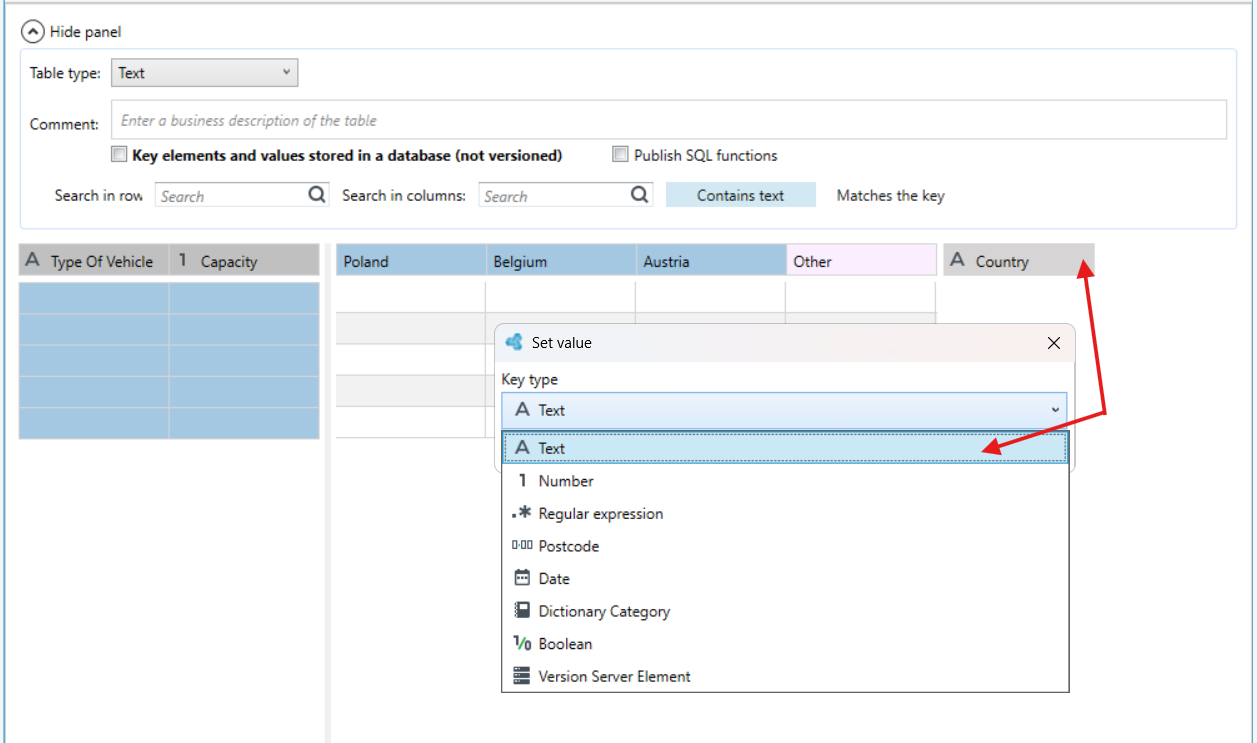Choose Version Server Element key type
The width and height of the screenshot is (1257, 743).
(x=784, y=676)
